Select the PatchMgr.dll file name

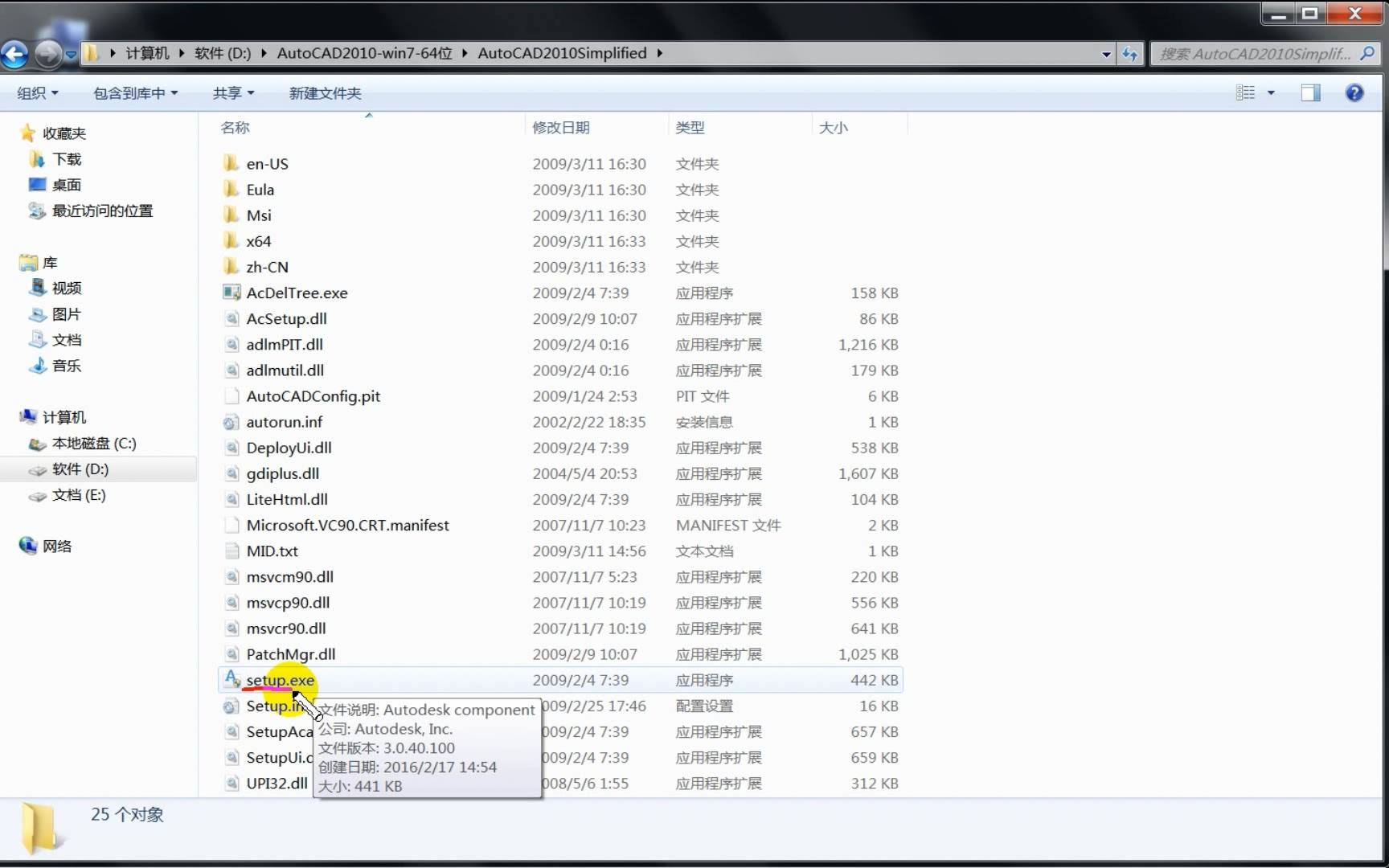[x=291, y=654]
